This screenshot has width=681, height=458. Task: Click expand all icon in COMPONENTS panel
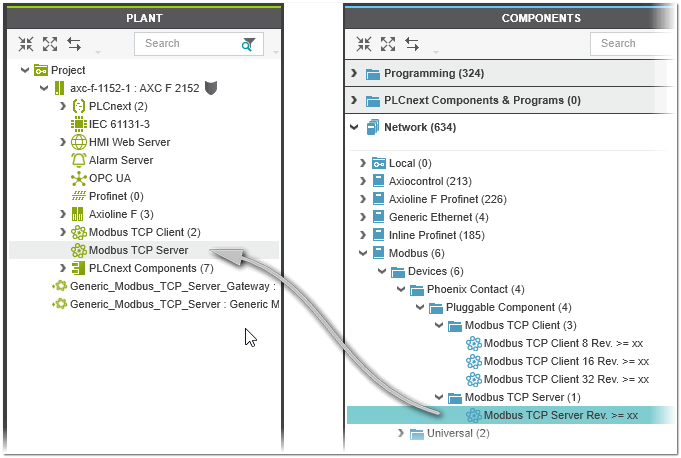pos(388,44)
